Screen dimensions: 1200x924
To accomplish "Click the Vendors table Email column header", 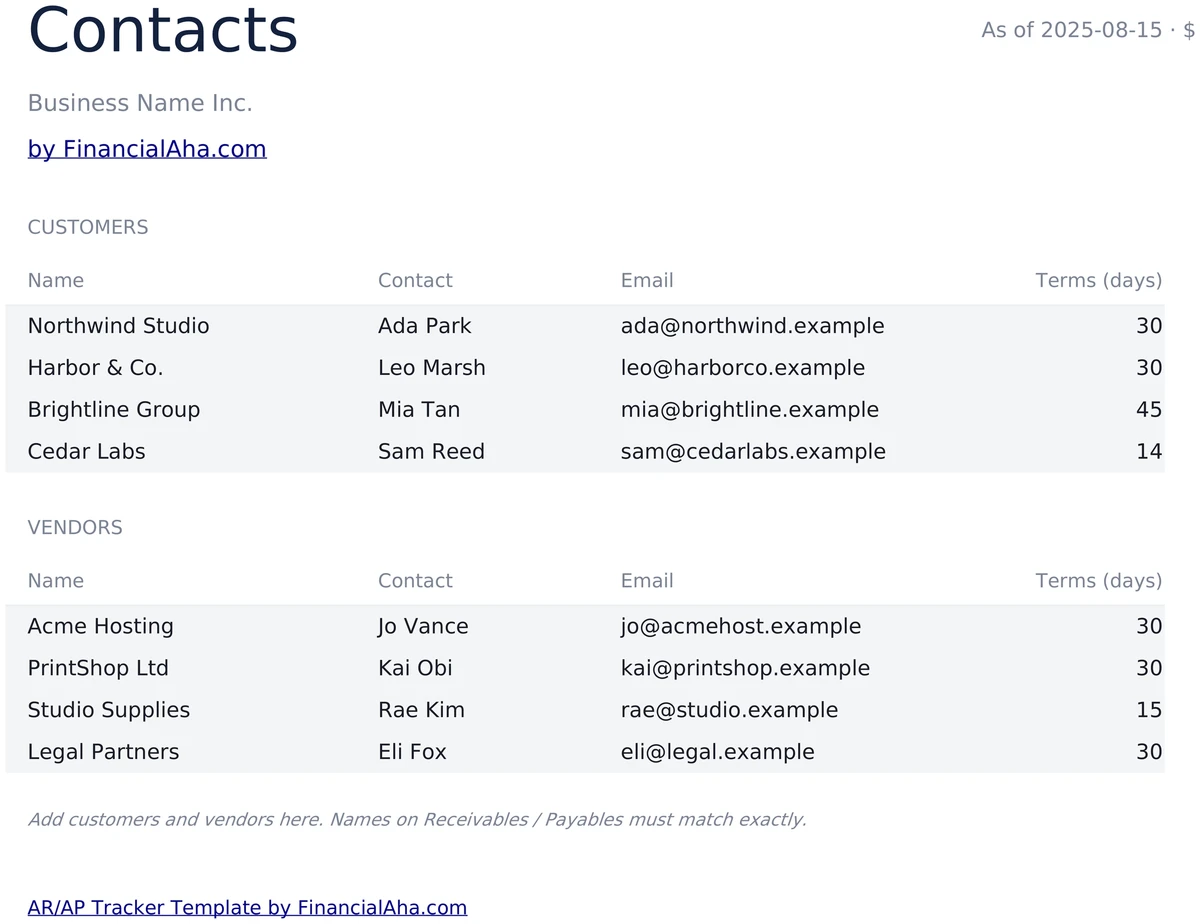I will pyautogui.click(x=647, y=580).
